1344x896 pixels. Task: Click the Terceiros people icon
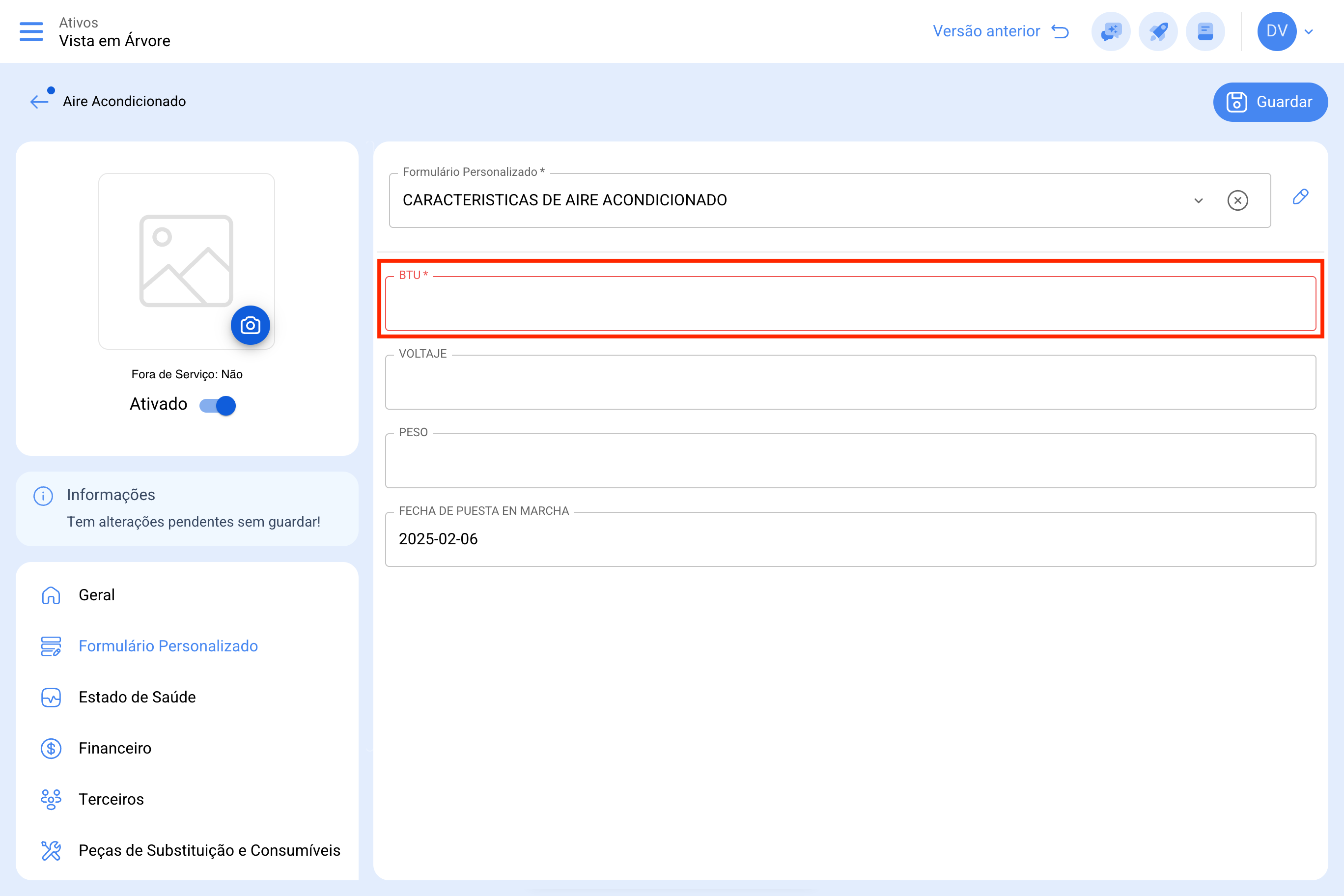coord(51,799)
